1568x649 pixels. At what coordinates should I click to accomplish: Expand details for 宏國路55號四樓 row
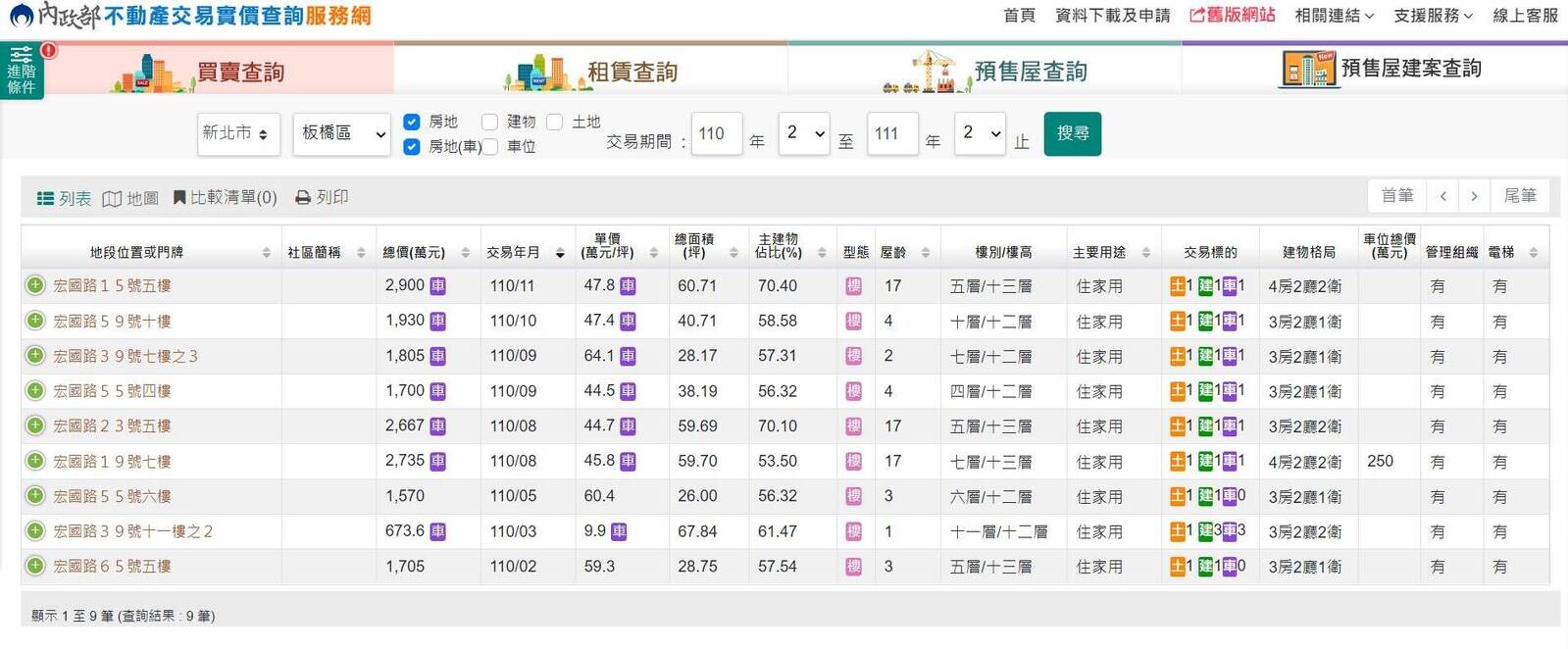[35, 390]
